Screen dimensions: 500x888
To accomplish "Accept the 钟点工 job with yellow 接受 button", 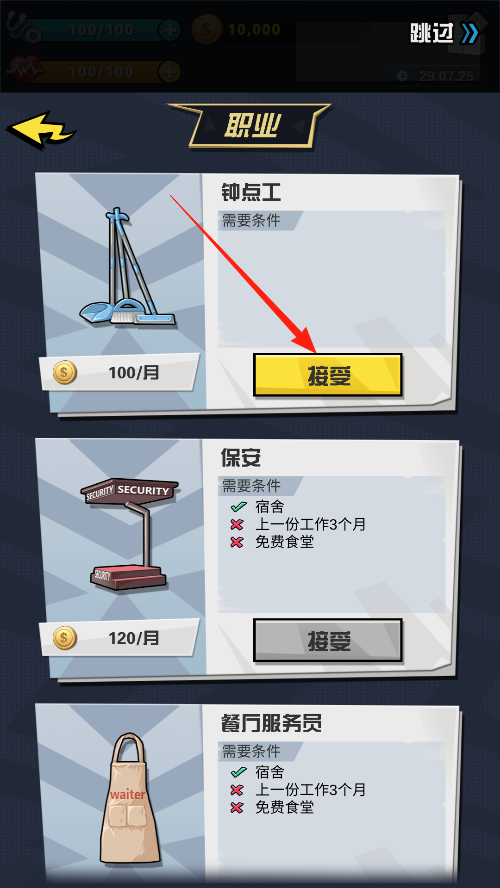I will click(x=327, y=375).
